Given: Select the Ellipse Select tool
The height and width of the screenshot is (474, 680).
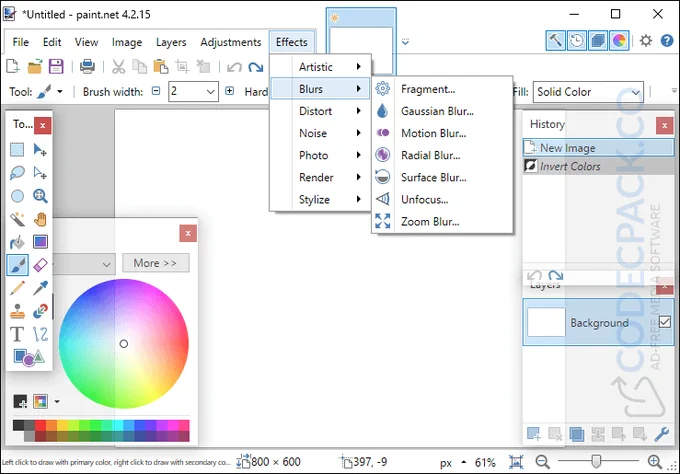Looking at the screenshot, I should pyautogui.click(x=17, y=196).
